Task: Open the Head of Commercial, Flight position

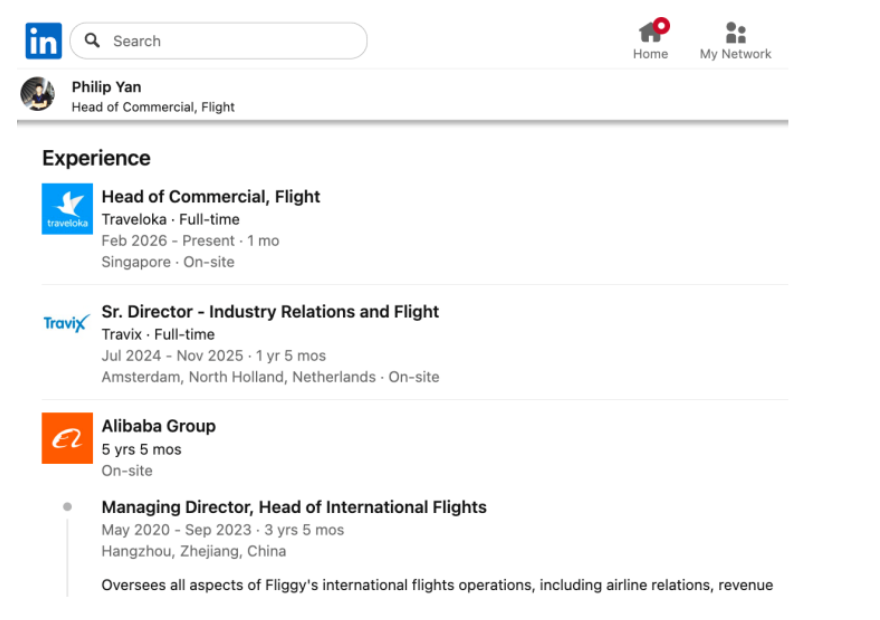Action: point(210,197)
